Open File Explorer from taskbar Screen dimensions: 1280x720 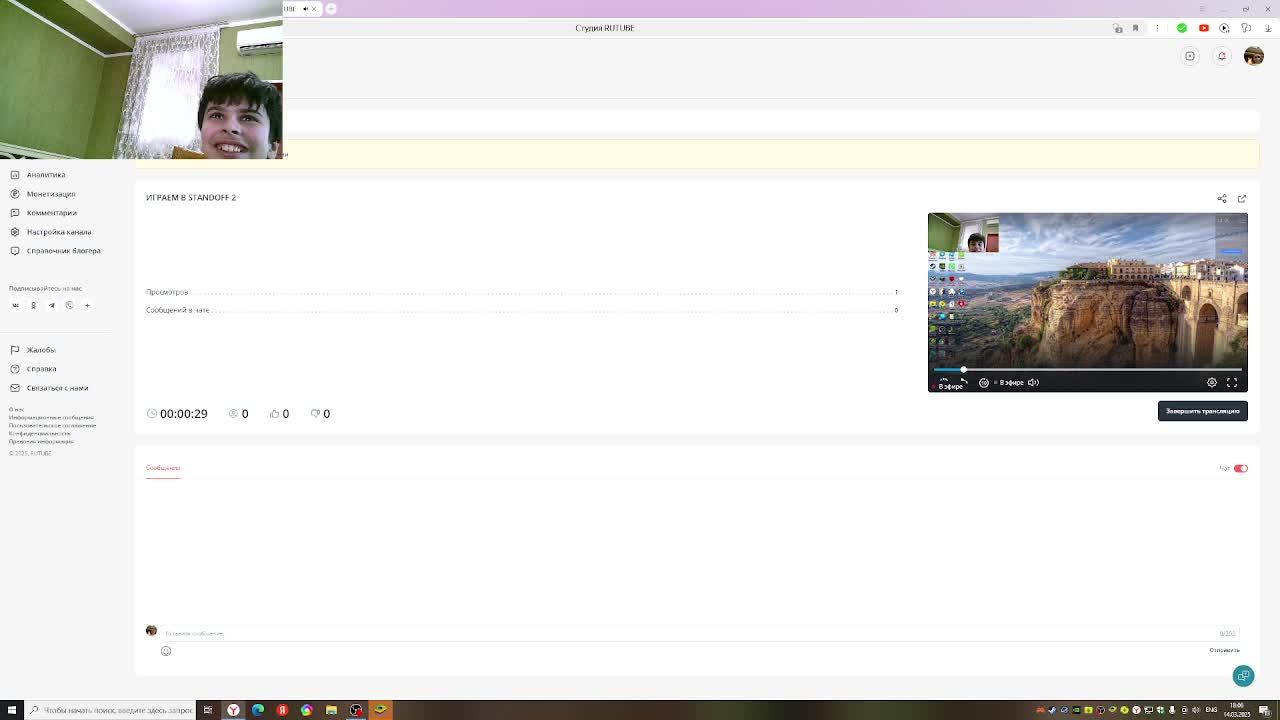pos(331,710)
